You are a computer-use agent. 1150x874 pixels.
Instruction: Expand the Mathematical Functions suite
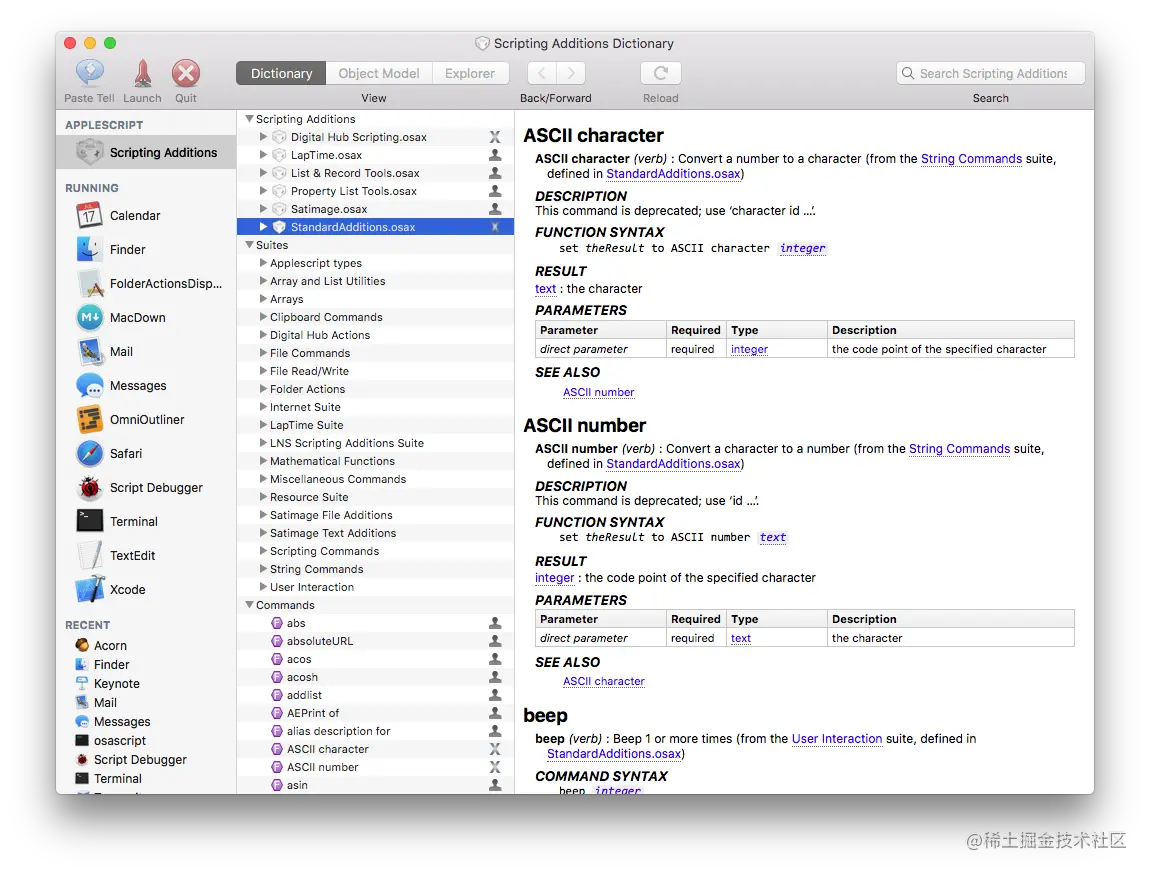click(x=263, y=460)
